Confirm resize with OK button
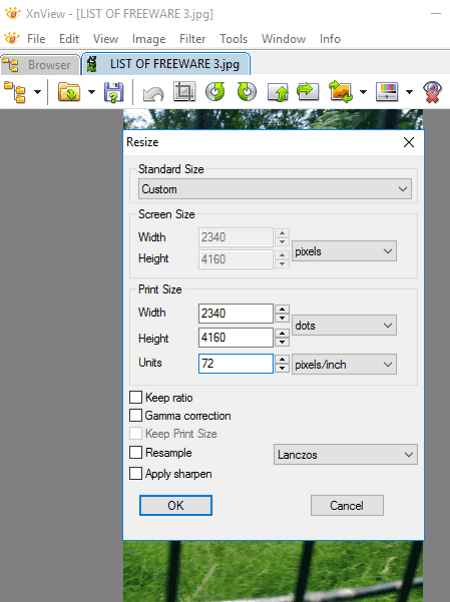The height and width of the screenshot is (602, 450). pos(175,505)
